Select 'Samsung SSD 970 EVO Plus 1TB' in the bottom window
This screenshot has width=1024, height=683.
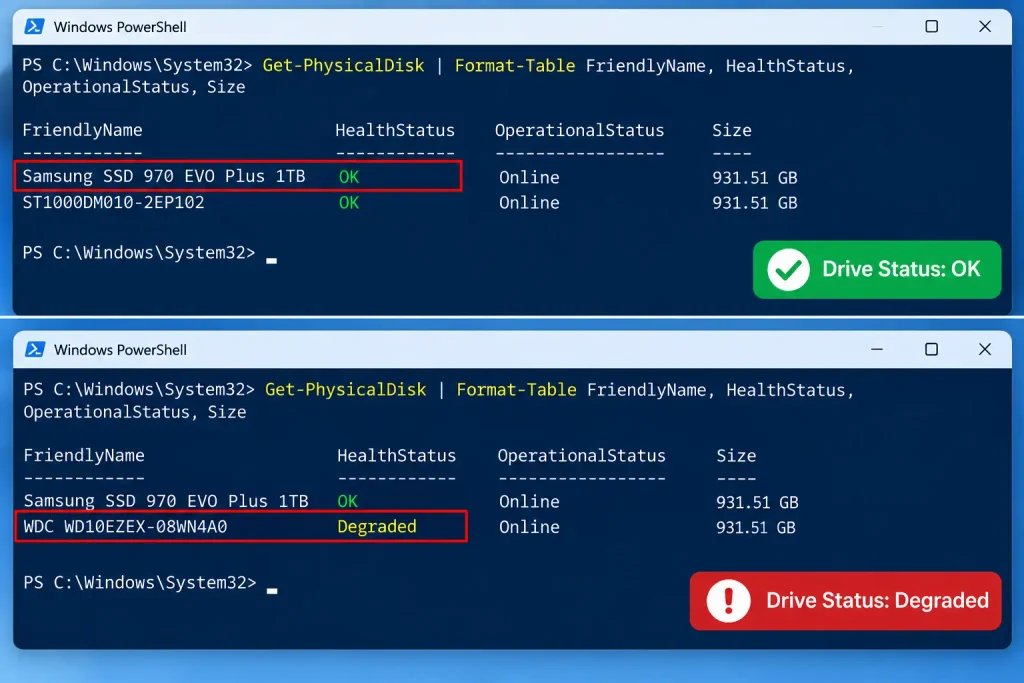click(x=166, y=501)
